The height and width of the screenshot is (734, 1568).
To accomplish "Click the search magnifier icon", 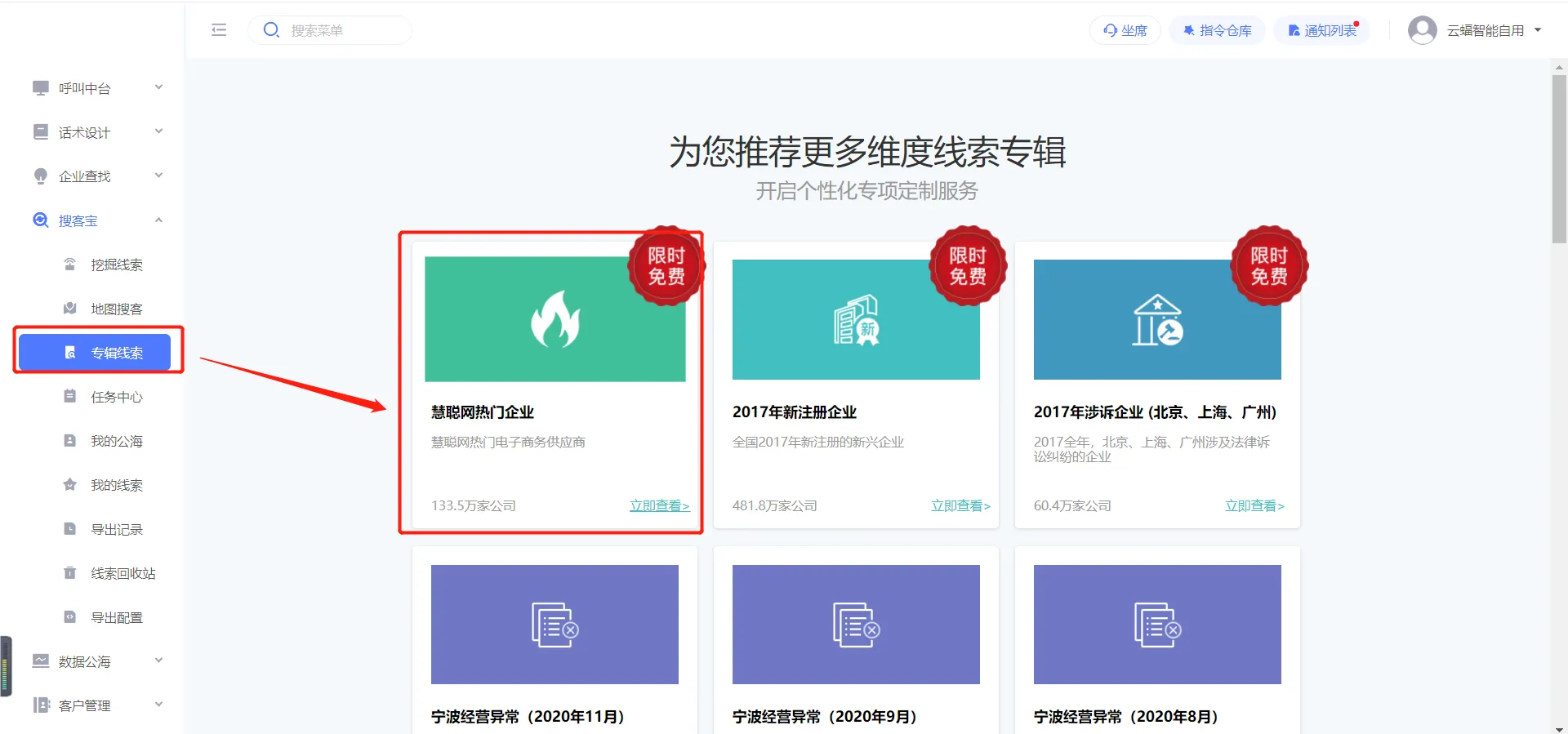I will (x=271, y=30).
